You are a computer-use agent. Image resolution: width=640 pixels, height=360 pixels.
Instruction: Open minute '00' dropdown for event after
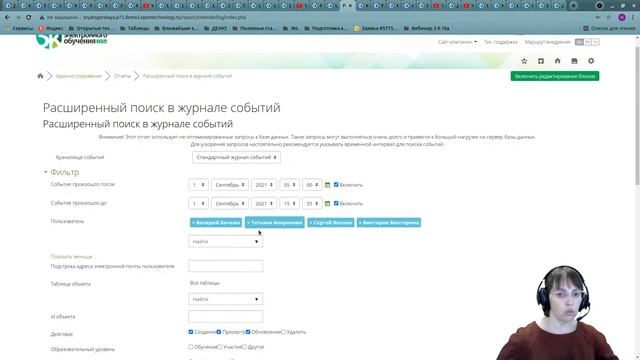[x=312, y=185]
